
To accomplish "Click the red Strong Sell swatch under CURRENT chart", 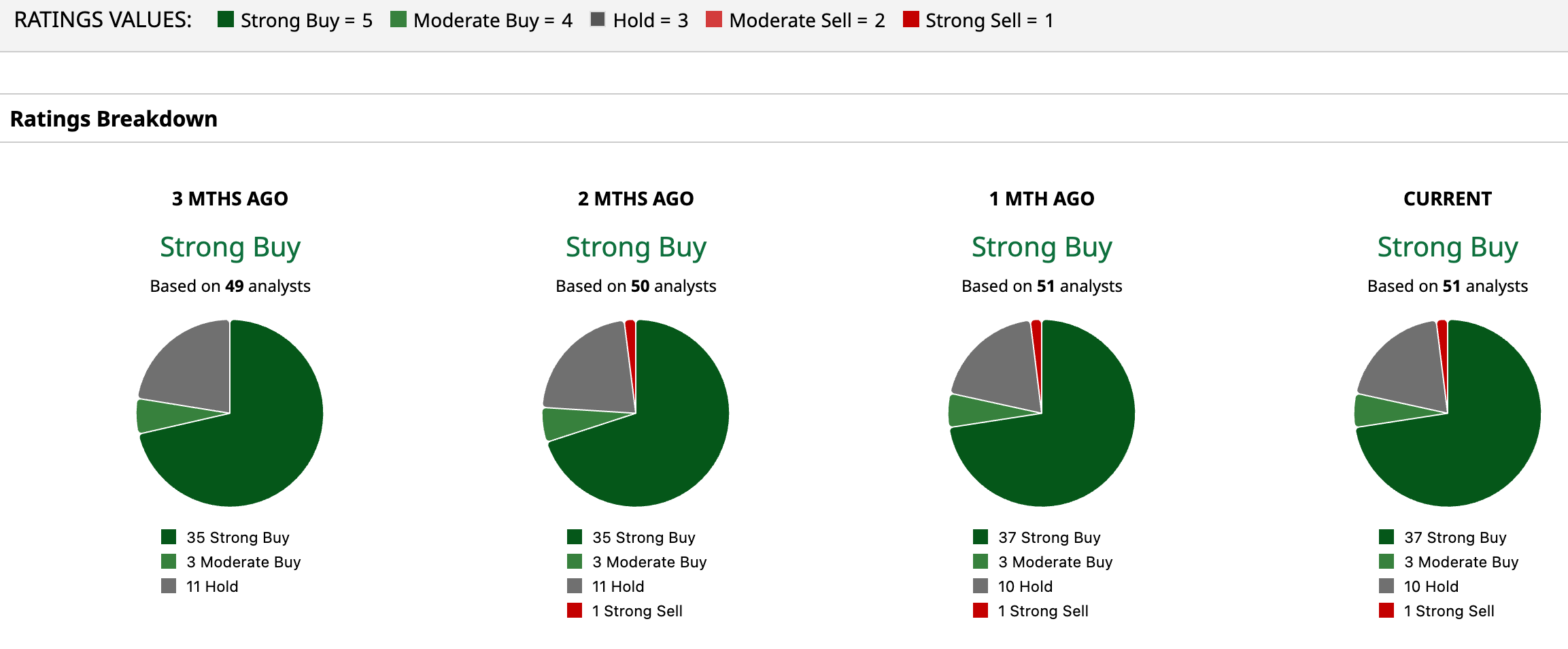I will 1386,610.
